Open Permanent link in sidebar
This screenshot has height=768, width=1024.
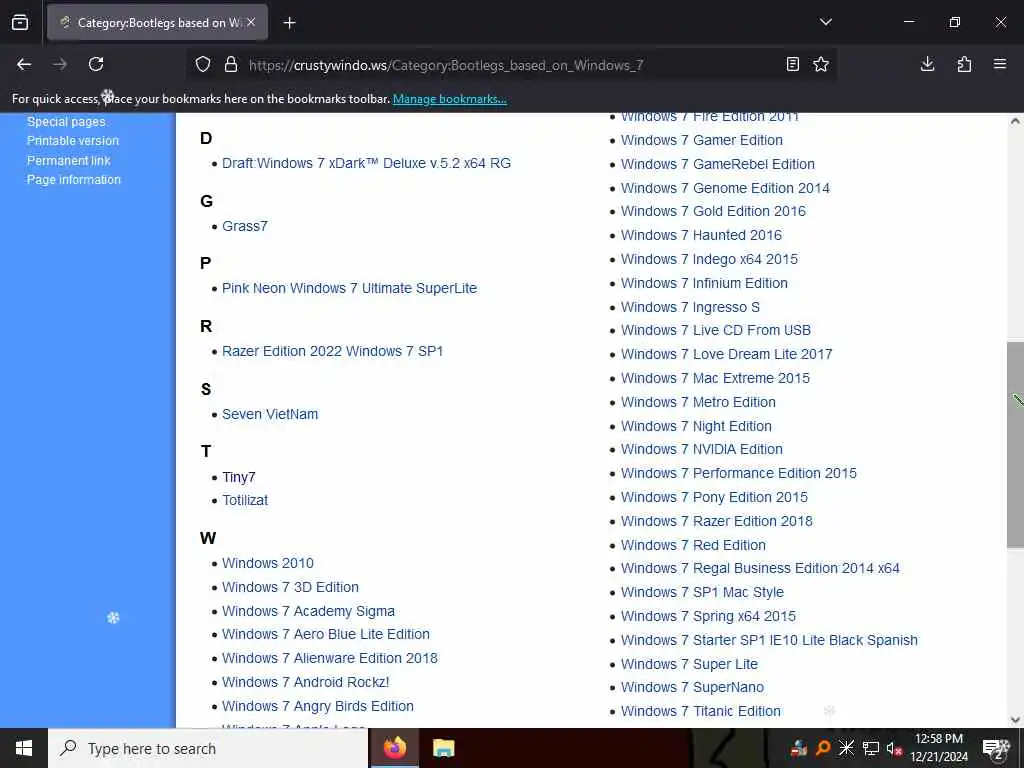click(x=69, y=160)
